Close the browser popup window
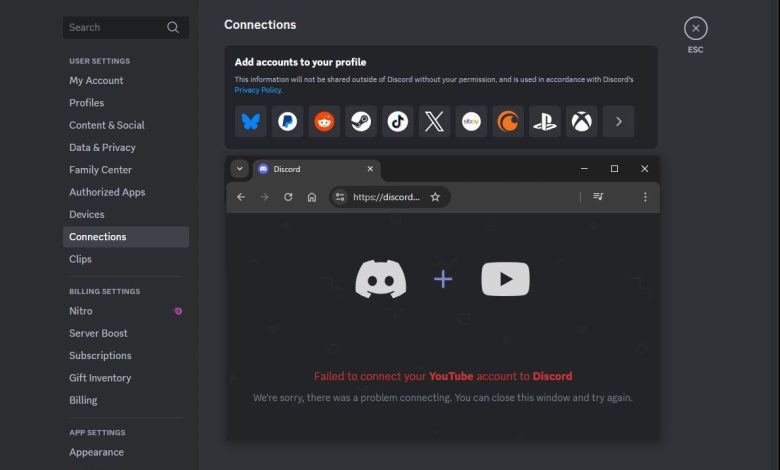Screen dimensions: 780x470 pos(645,169)
